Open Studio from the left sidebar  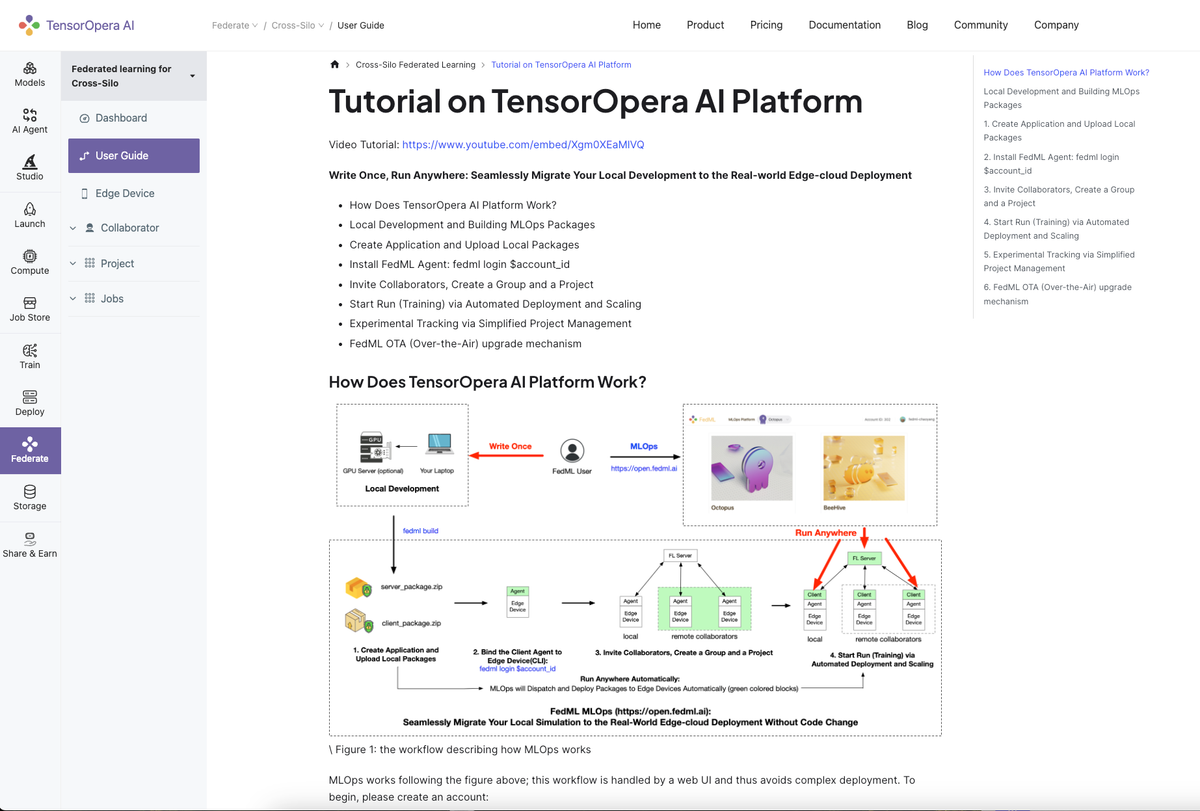click(29, 167)
